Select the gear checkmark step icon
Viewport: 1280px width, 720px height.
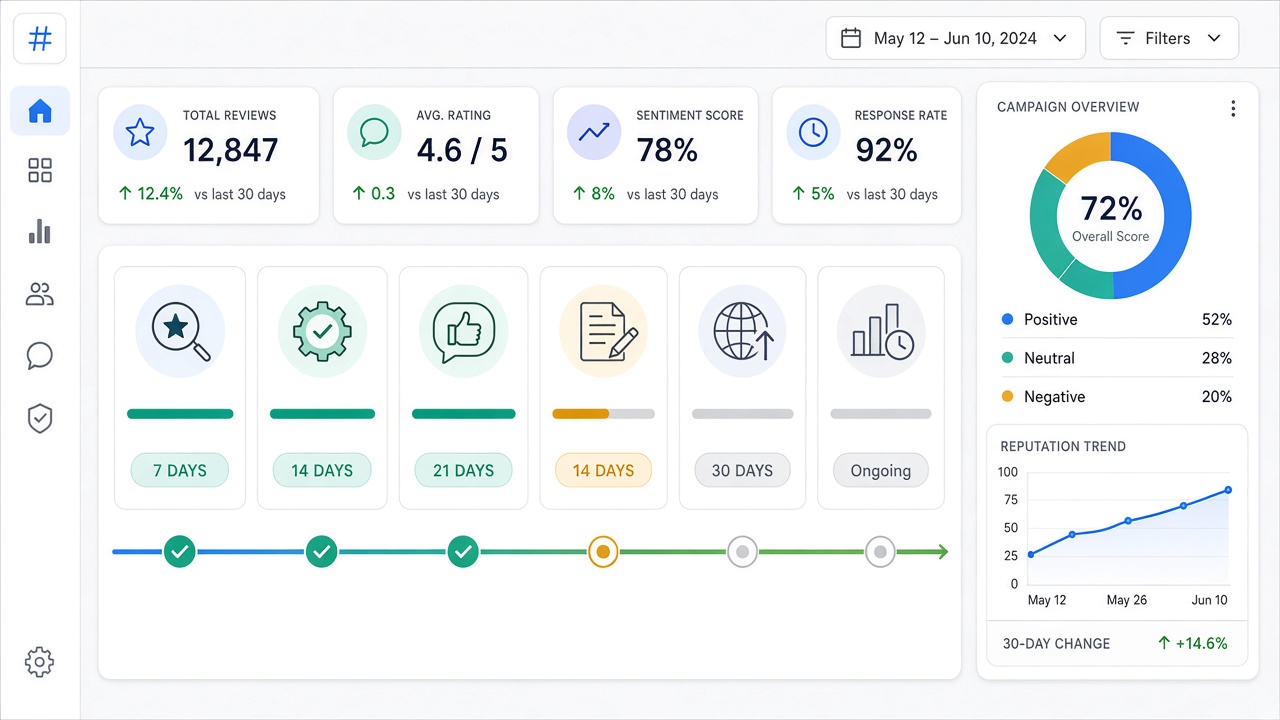(x=322, y=330)
